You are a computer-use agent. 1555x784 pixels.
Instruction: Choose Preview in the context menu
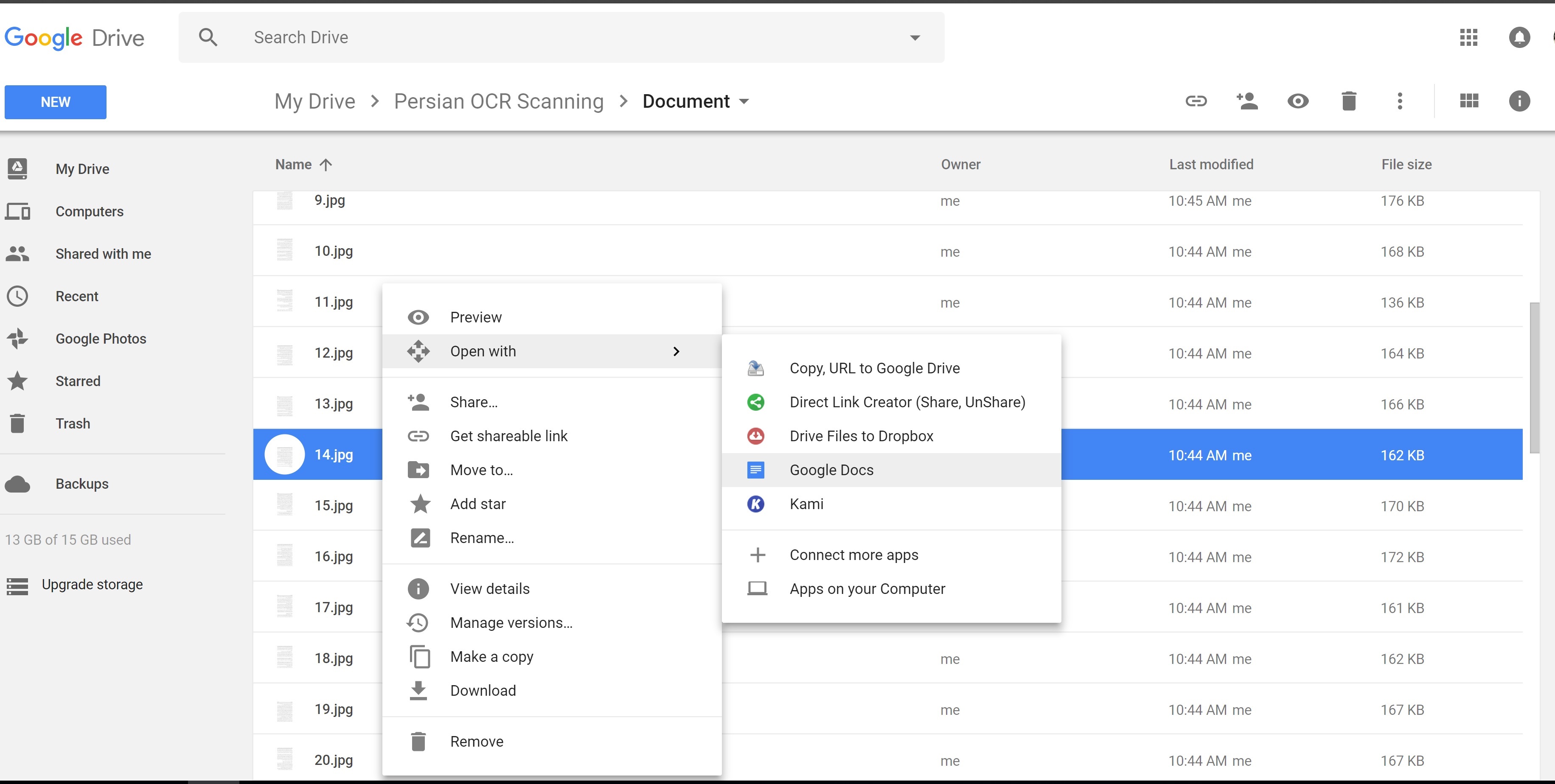552,317
